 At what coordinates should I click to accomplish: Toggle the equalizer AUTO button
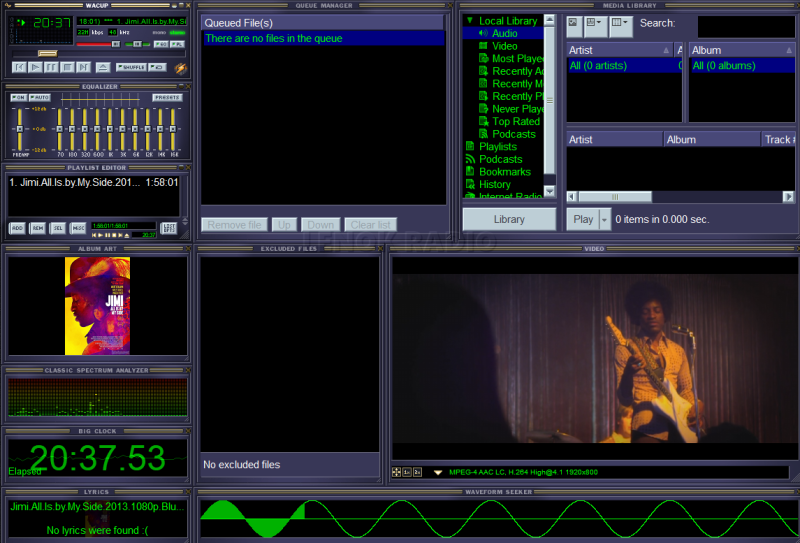coord(40,97)
